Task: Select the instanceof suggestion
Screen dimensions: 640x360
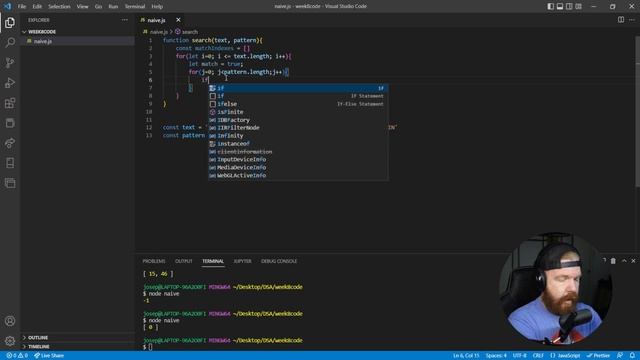Action: 298,144
